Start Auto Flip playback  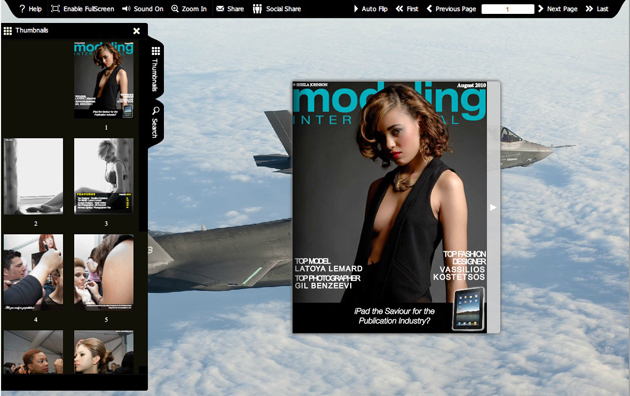coord(356,8)
